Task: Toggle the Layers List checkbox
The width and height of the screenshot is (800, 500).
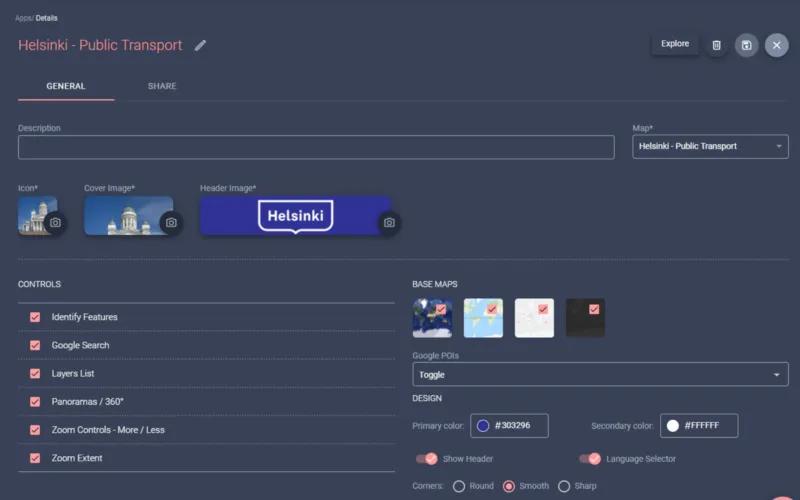Action: coord(35,373)
